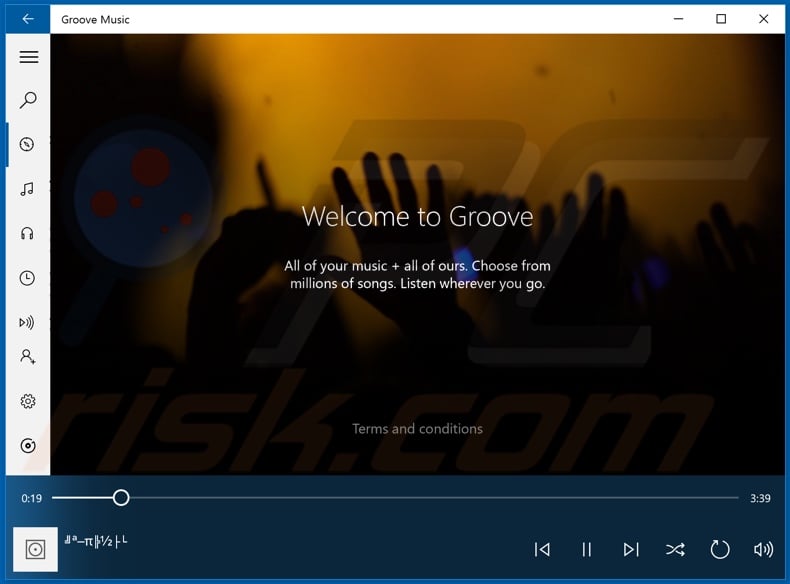Open My Music note icon

click(27, 189)
